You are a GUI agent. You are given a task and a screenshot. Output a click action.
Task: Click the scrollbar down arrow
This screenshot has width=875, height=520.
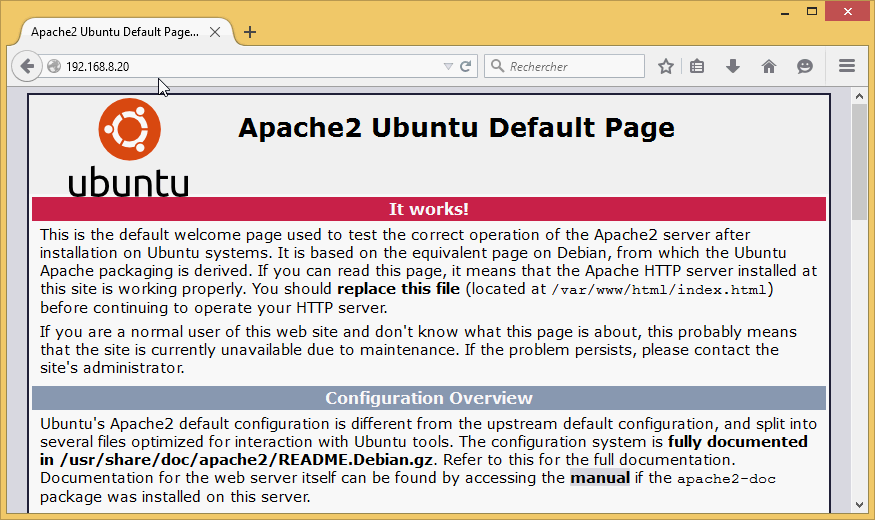pyautogui.click(x=859, y=504)
